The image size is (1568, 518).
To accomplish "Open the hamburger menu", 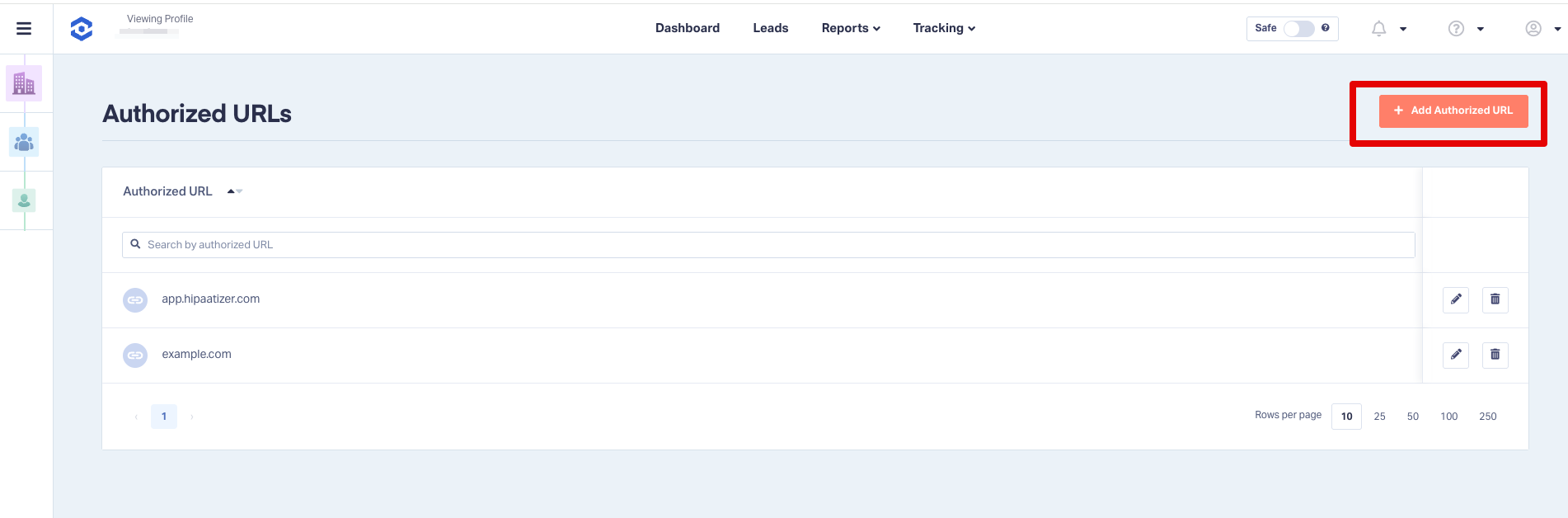I will pos(24,29).
